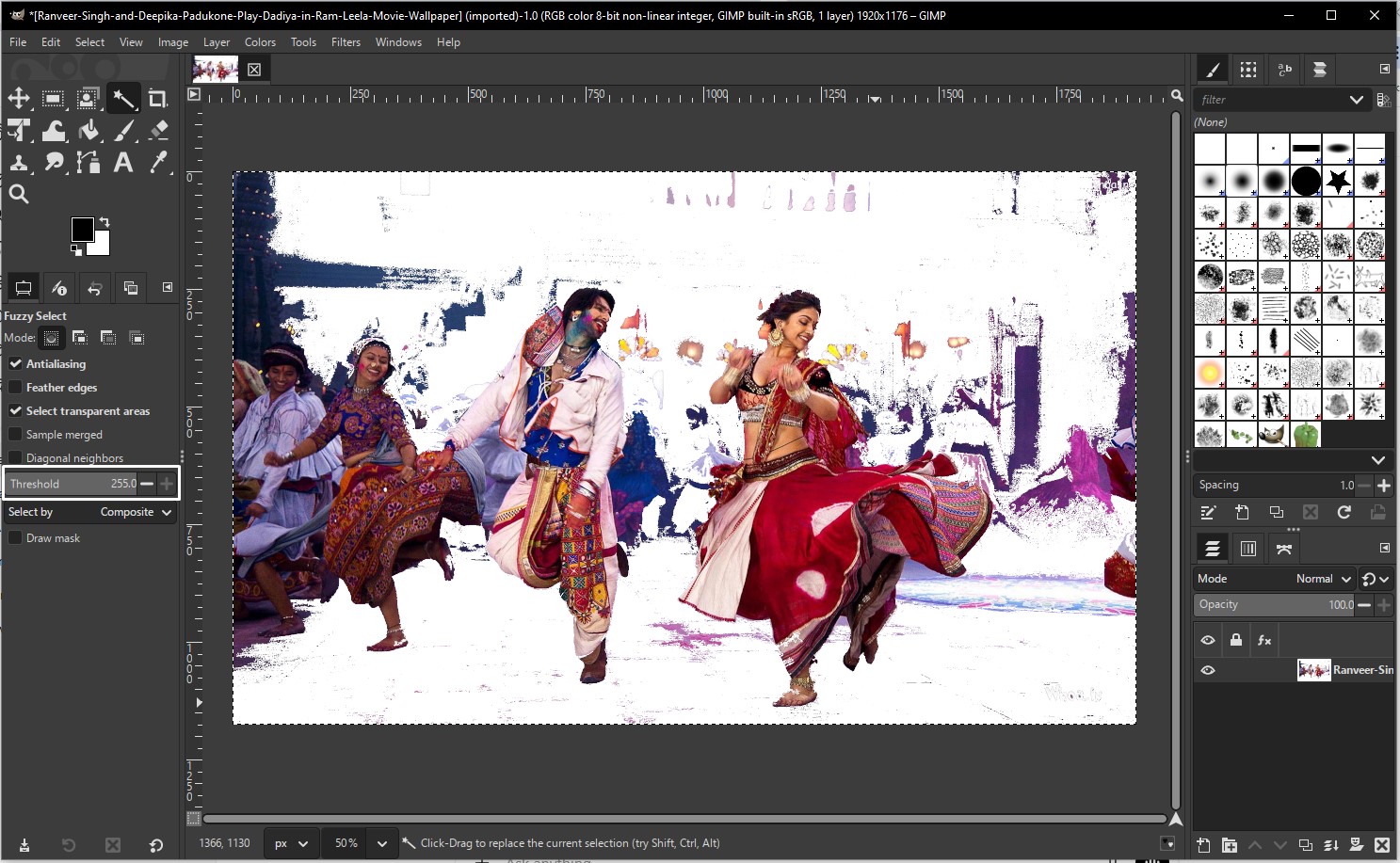Open the zoom percentage 50% dropdown
This screenshot has width=1400, height=863.
tap(381, 843)
